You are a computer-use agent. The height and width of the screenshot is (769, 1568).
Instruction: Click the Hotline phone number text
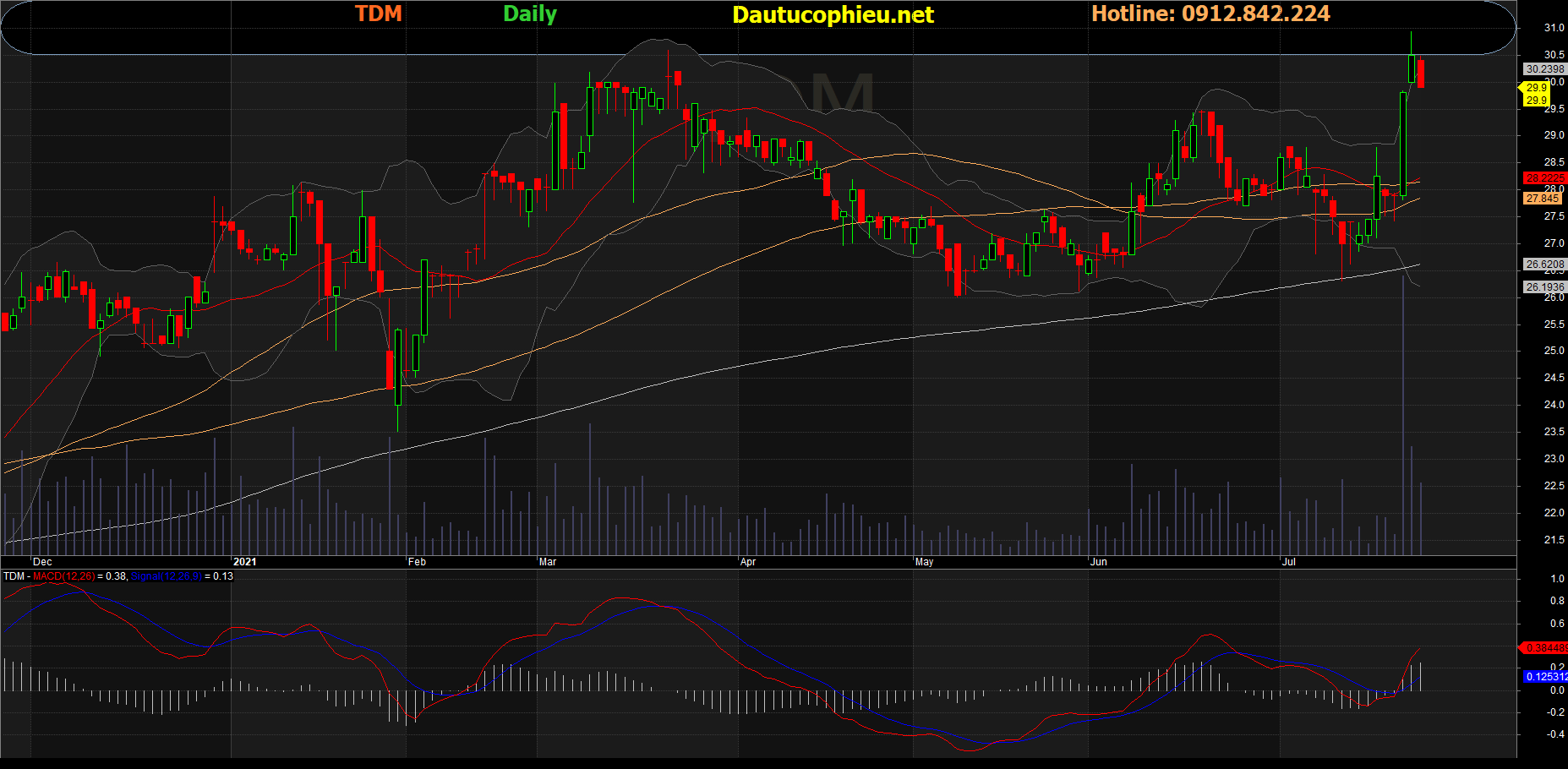pos(1210,14)
